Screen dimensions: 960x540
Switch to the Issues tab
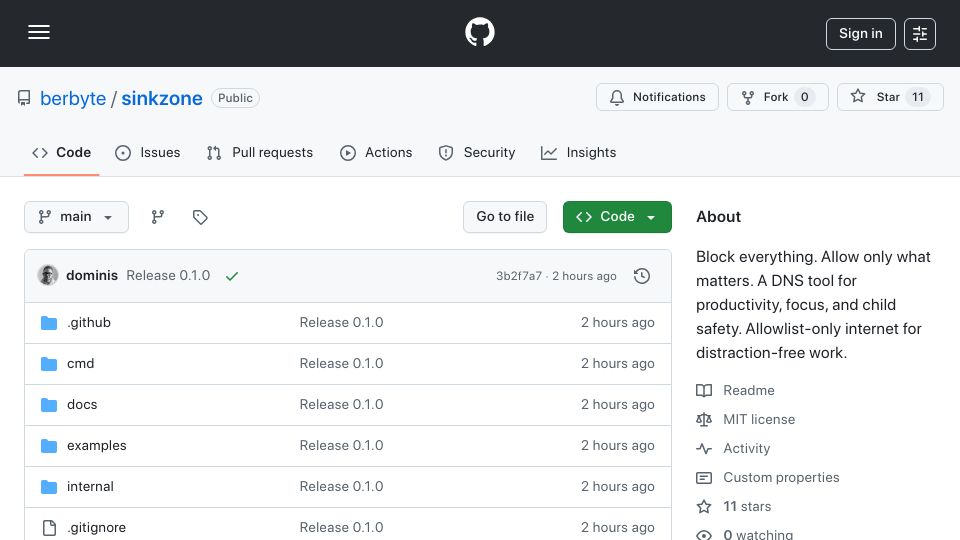click(148, 152)
